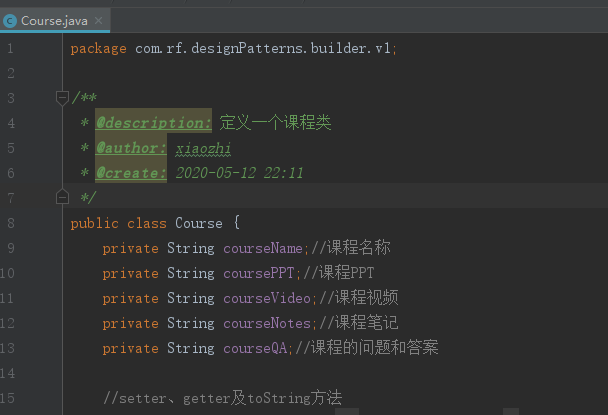Click the comment //课程笔记 on line 12

coord(359,323)
